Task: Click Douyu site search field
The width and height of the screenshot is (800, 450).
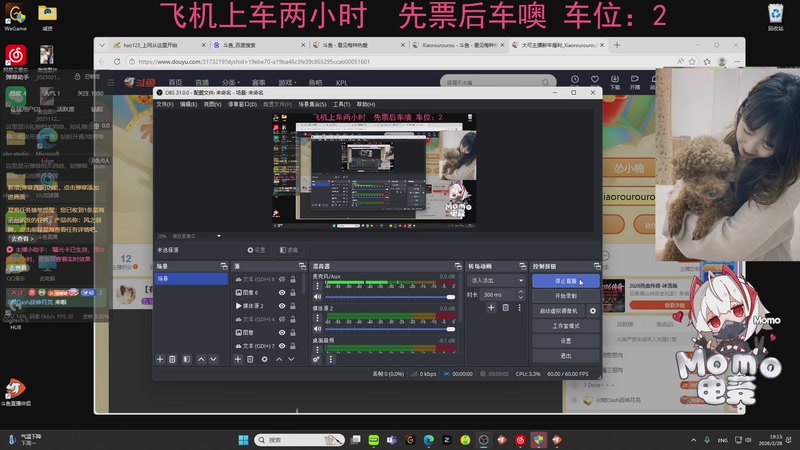Action: click(x=492, y=82)
